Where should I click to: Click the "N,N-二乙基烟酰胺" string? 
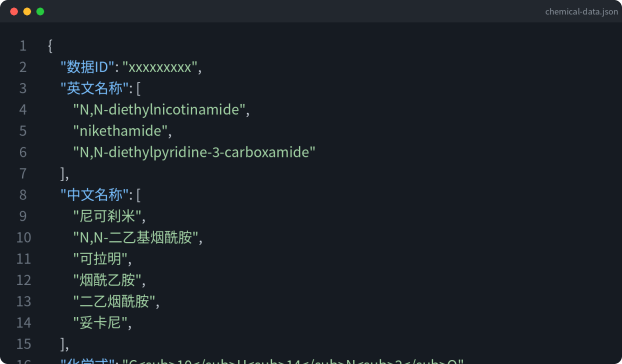[136, 238]
